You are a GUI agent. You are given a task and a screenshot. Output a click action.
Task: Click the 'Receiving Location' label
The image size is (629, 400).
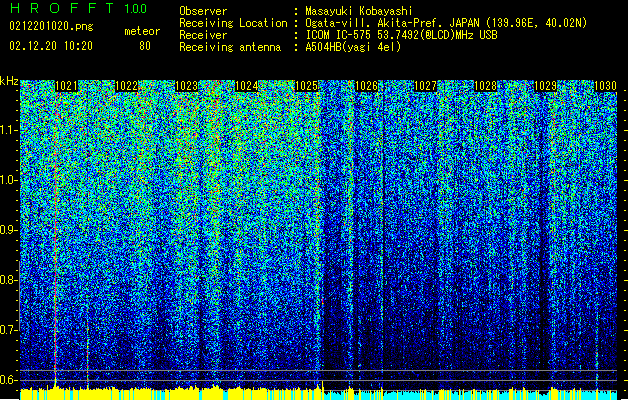233,23
